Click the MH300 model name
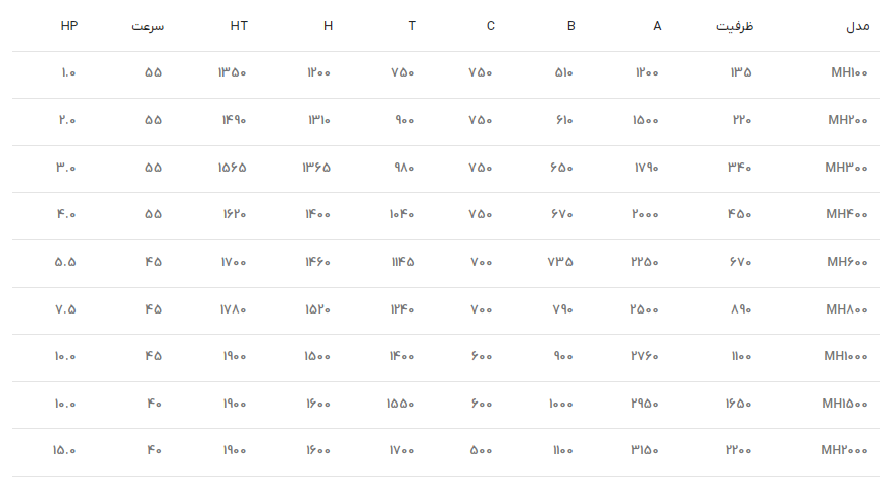Viewport: 896px width, 477px height. tap(850, 167)
